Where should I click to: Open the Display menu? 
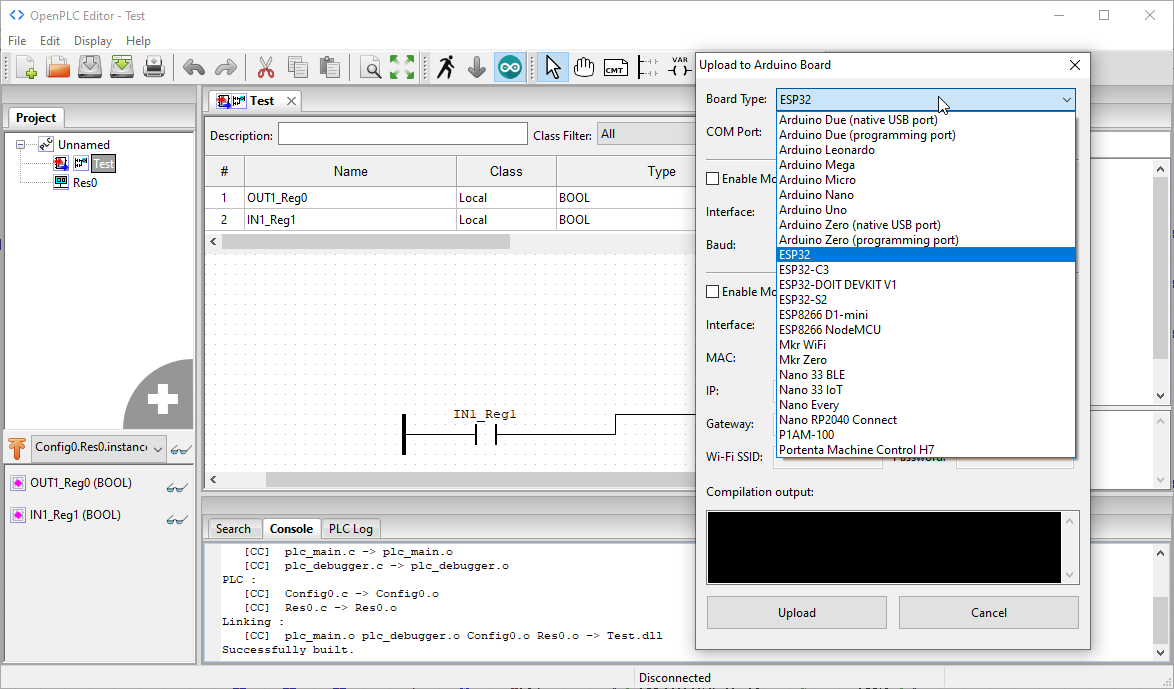coord(93,40)
